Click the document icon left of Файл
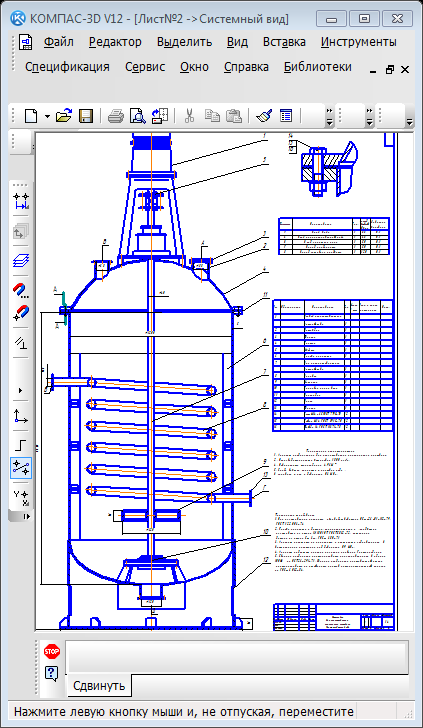Screen dimensions: 423x728 tap(26, 42)
